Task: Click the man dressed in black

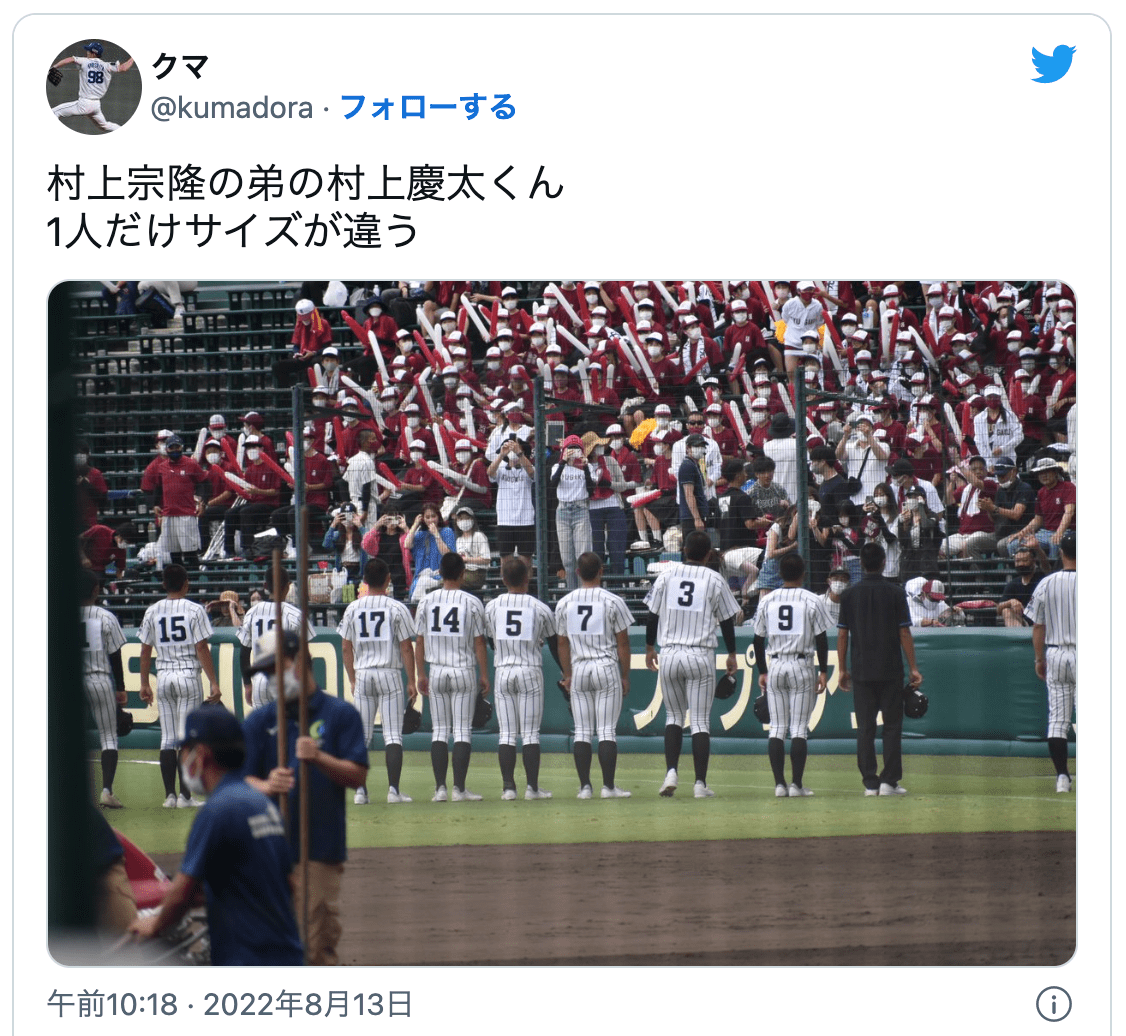Action: click(x=878, y=669)
